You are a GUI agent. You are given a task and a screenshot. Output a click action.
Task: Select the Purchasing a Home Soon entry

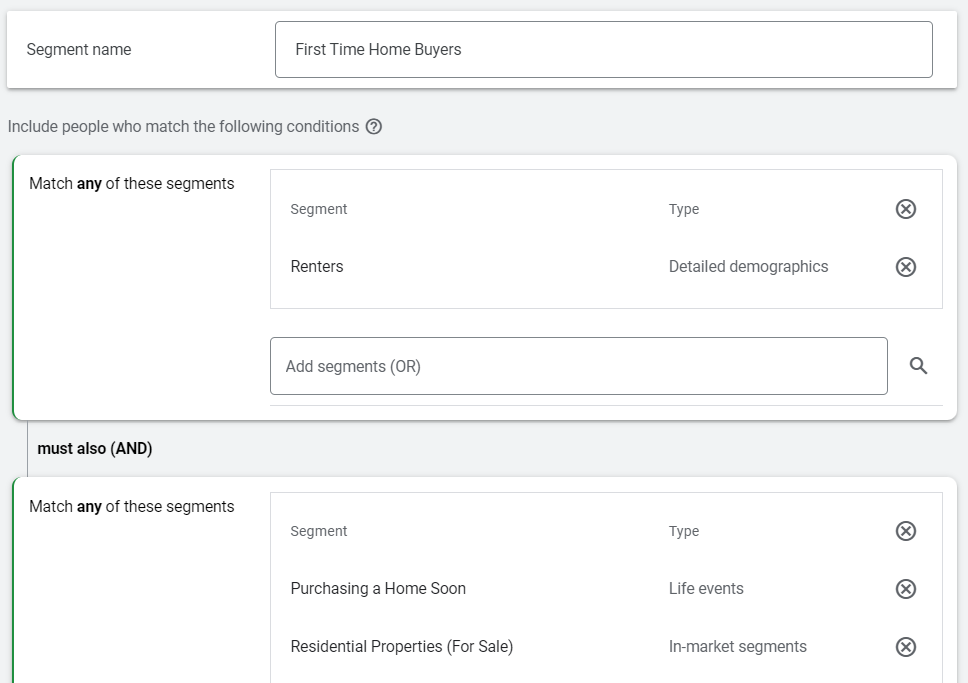(x=378, y=589)
